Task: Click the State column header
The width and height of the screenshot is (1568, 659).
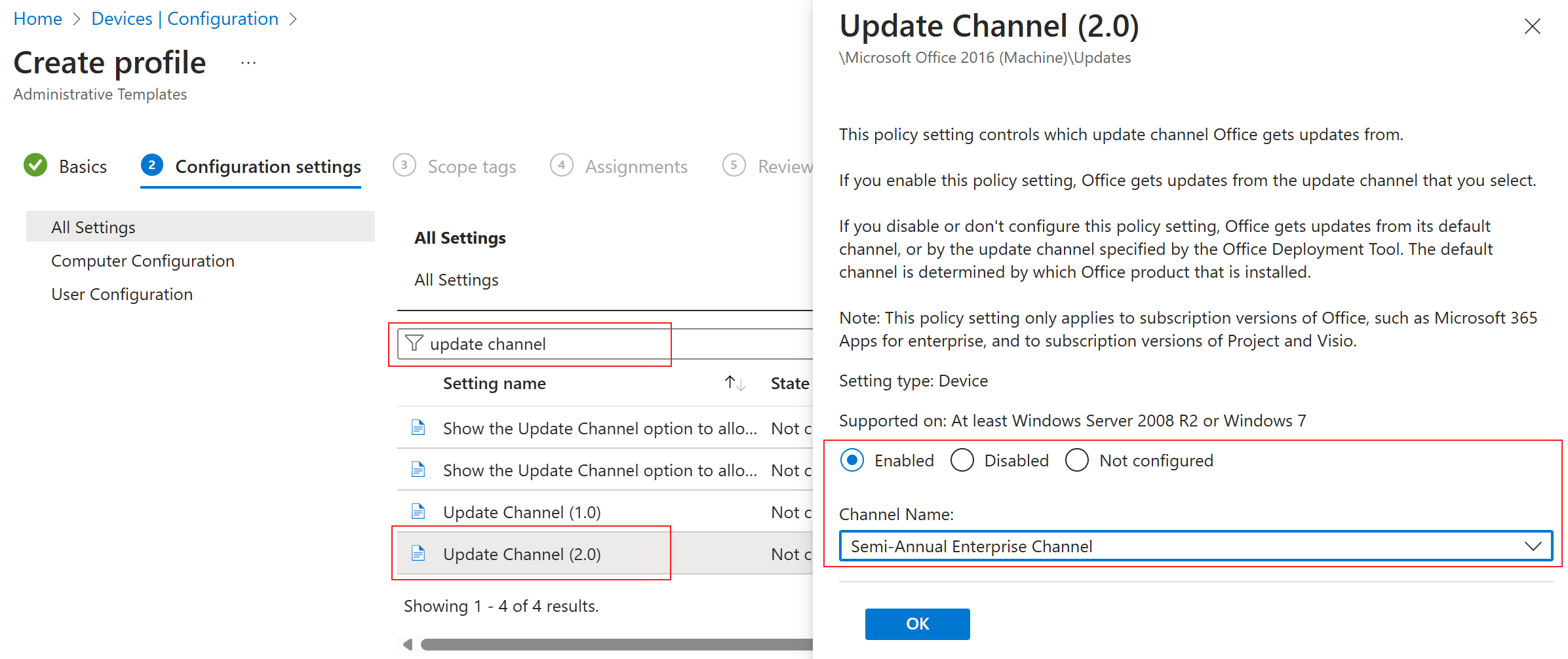Action: [x=790, y=383]
